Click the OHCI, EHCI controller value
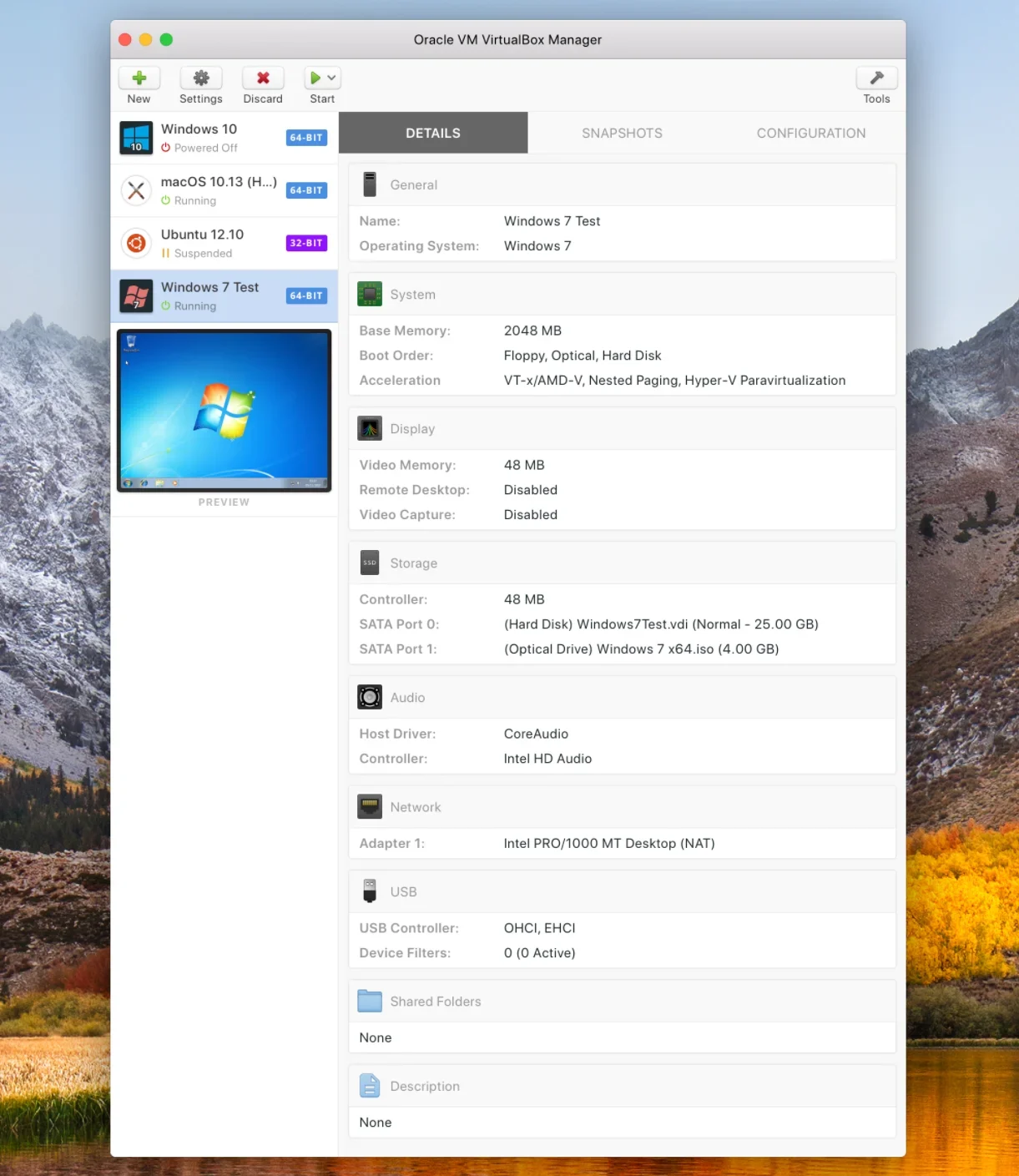 click(x=539, y=928)
